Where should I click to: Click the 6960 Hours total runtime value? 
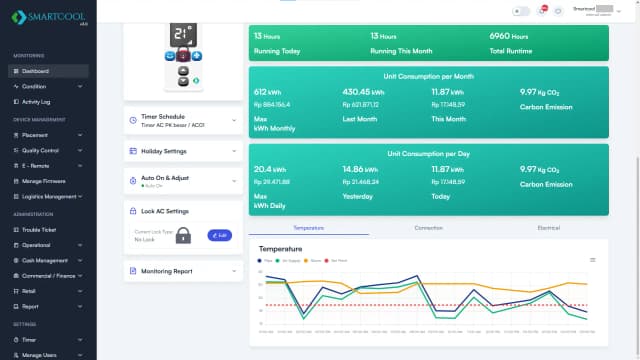tap(509, 36)
